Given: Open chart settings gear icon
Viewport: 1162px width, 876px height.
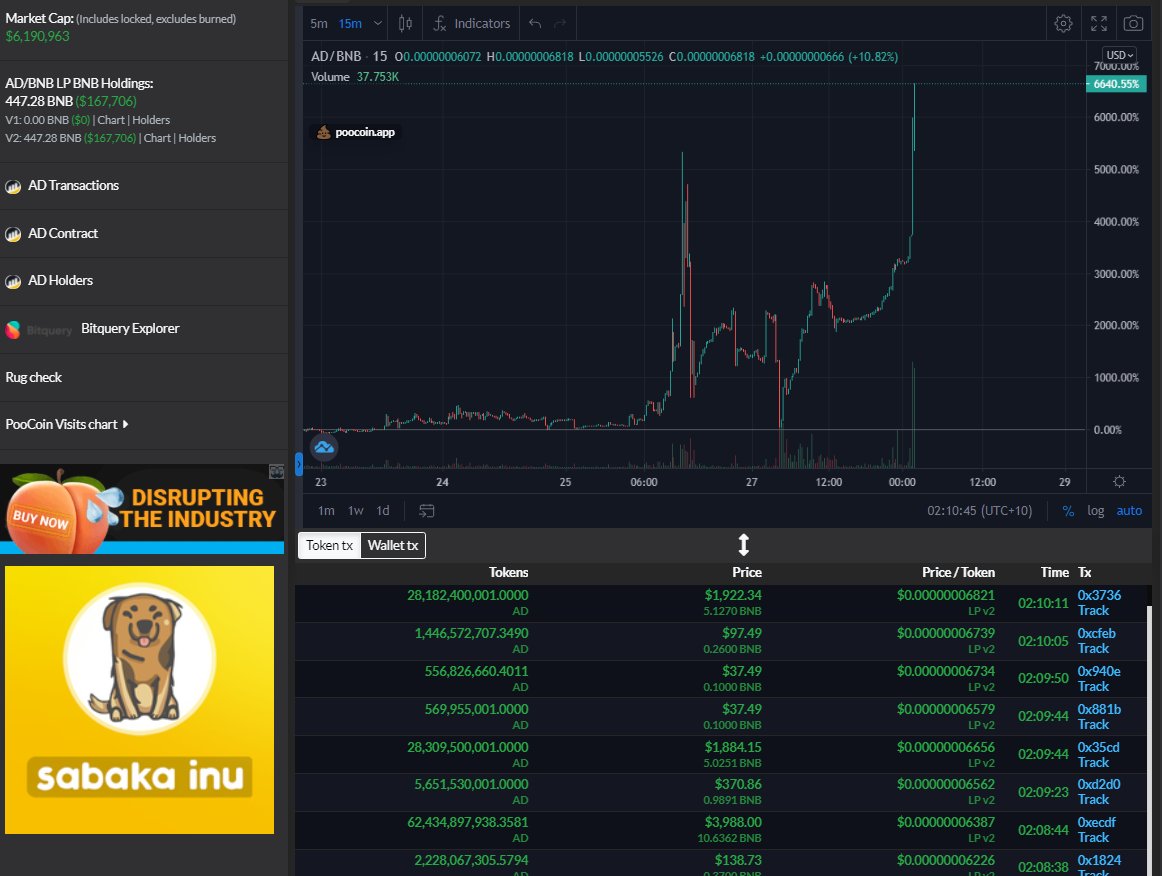Looking at the screenshot, I should pyautogui.click(x=1063, y=24).
